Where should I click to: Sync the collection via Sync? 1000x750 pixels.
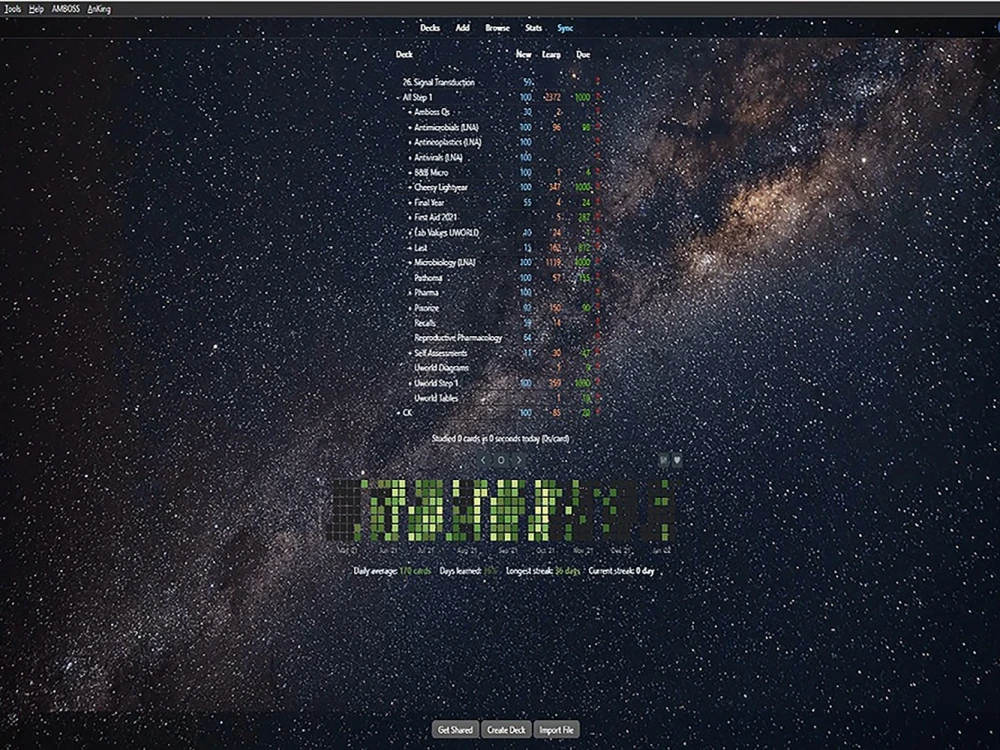pos(565,27)
